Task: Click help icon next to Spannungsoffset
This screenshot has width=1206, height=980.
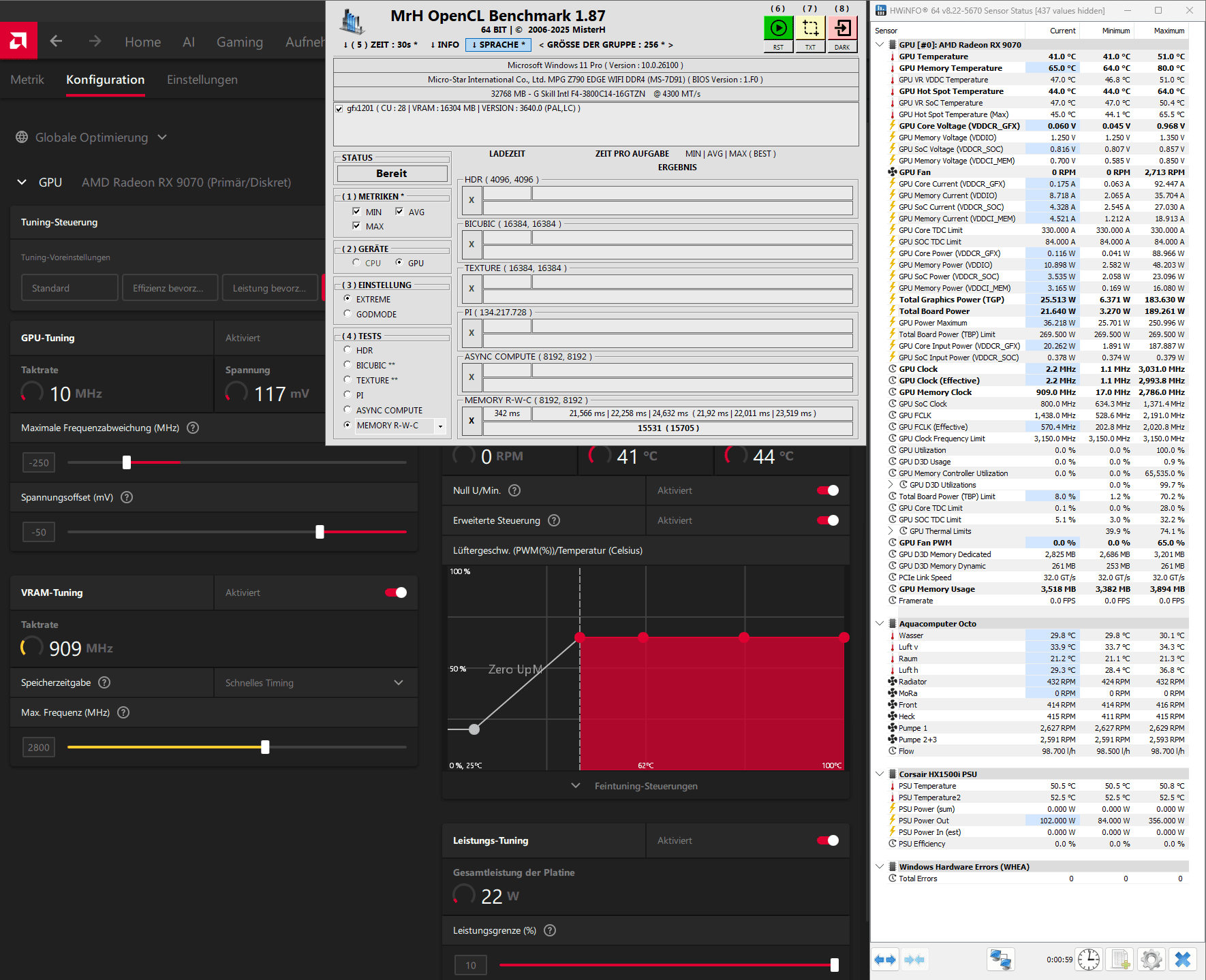Action: click(x=127, y=497)
